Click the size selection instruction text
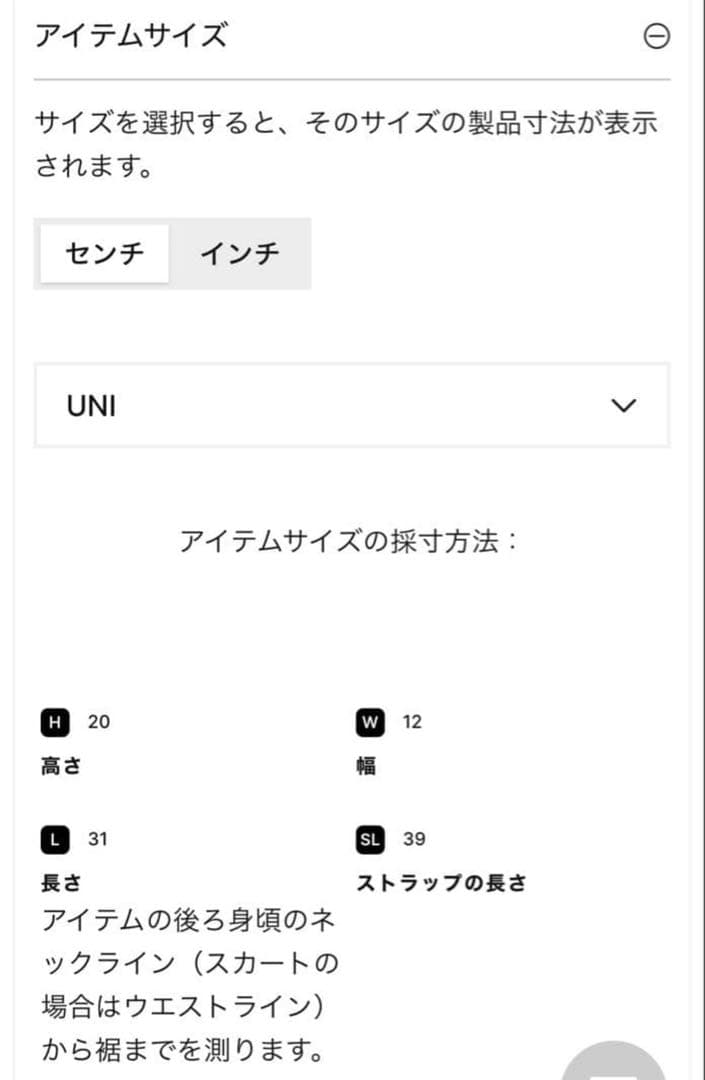 tap(346, 144)
